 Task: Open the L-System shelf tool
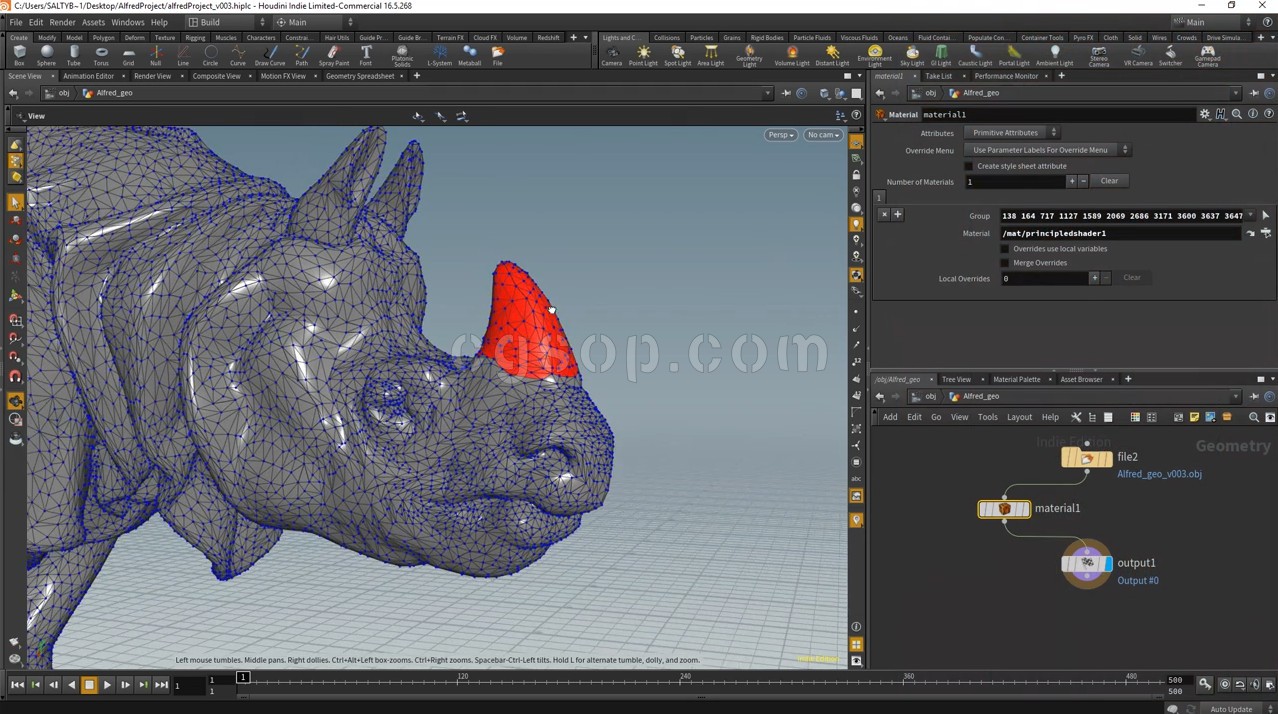point(439,55)
